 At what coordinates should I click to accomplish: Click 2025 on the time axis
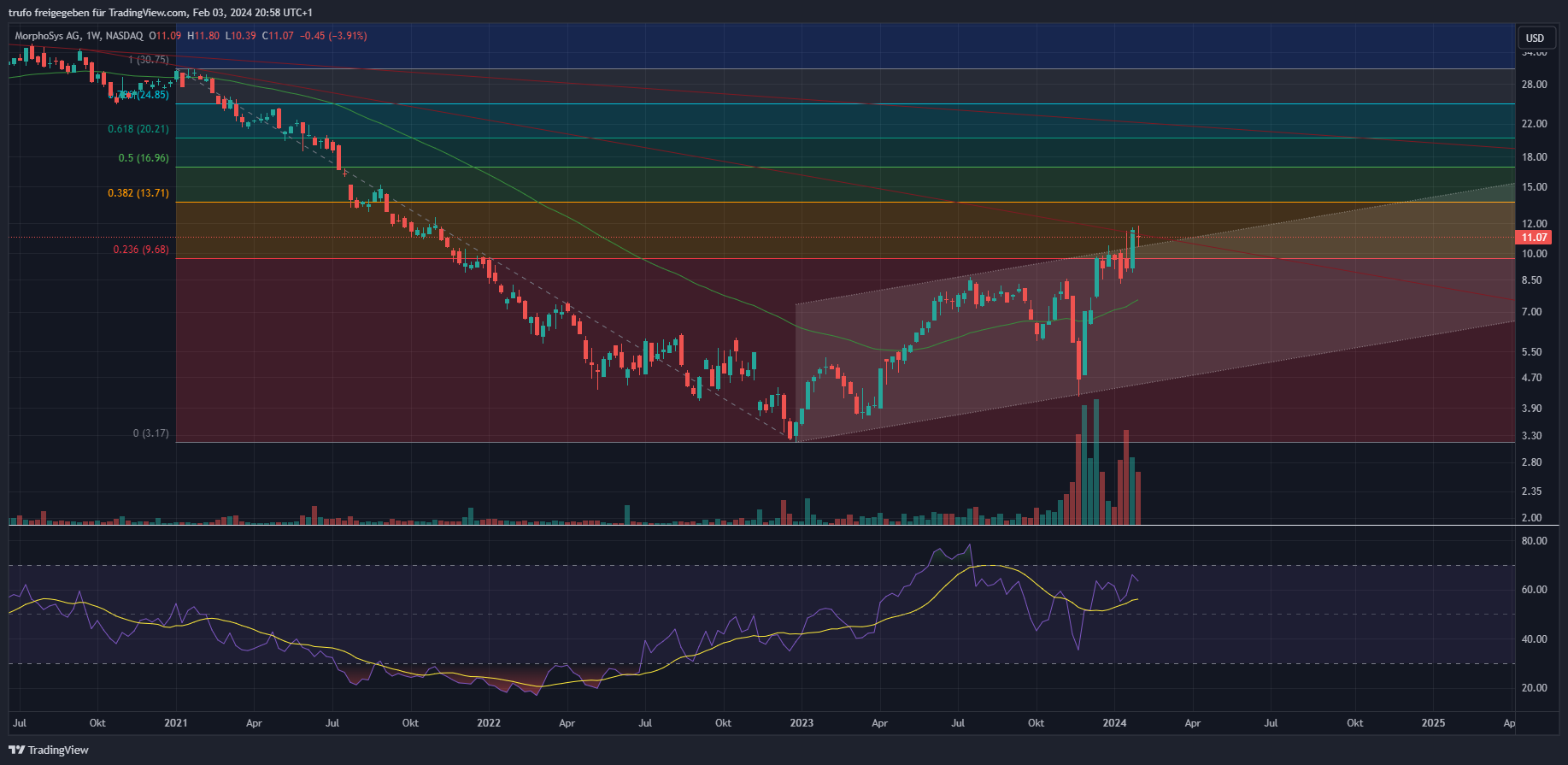tap(1432, 723)
